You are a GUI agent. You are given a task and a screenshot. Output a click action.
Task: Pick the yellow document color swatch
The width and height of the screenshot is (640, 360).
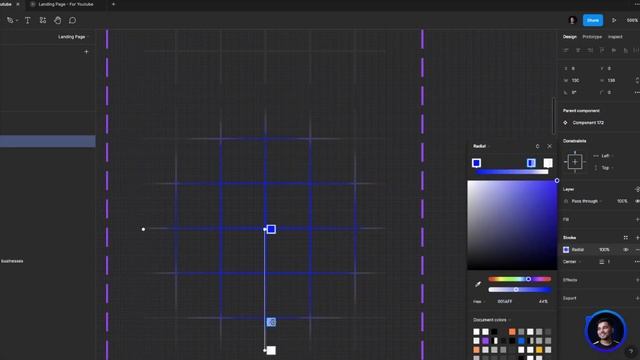pos(539,350)
